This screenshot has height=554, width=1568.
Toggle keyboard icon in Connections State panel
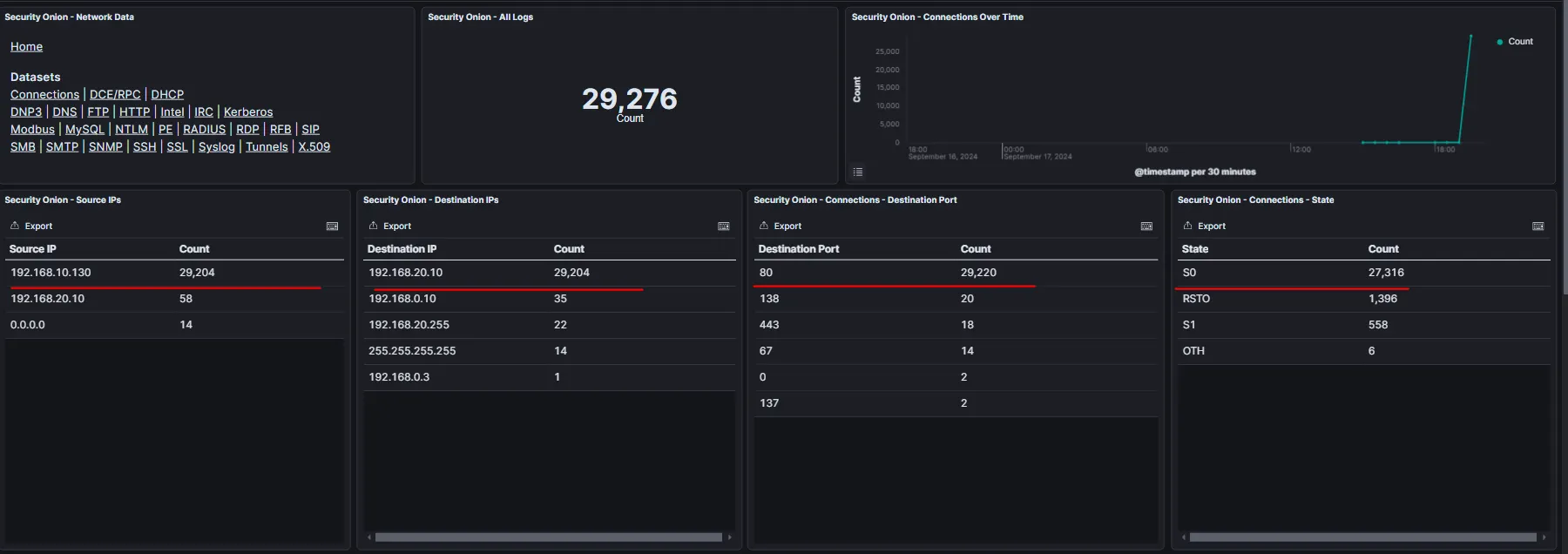[1538, 226]
